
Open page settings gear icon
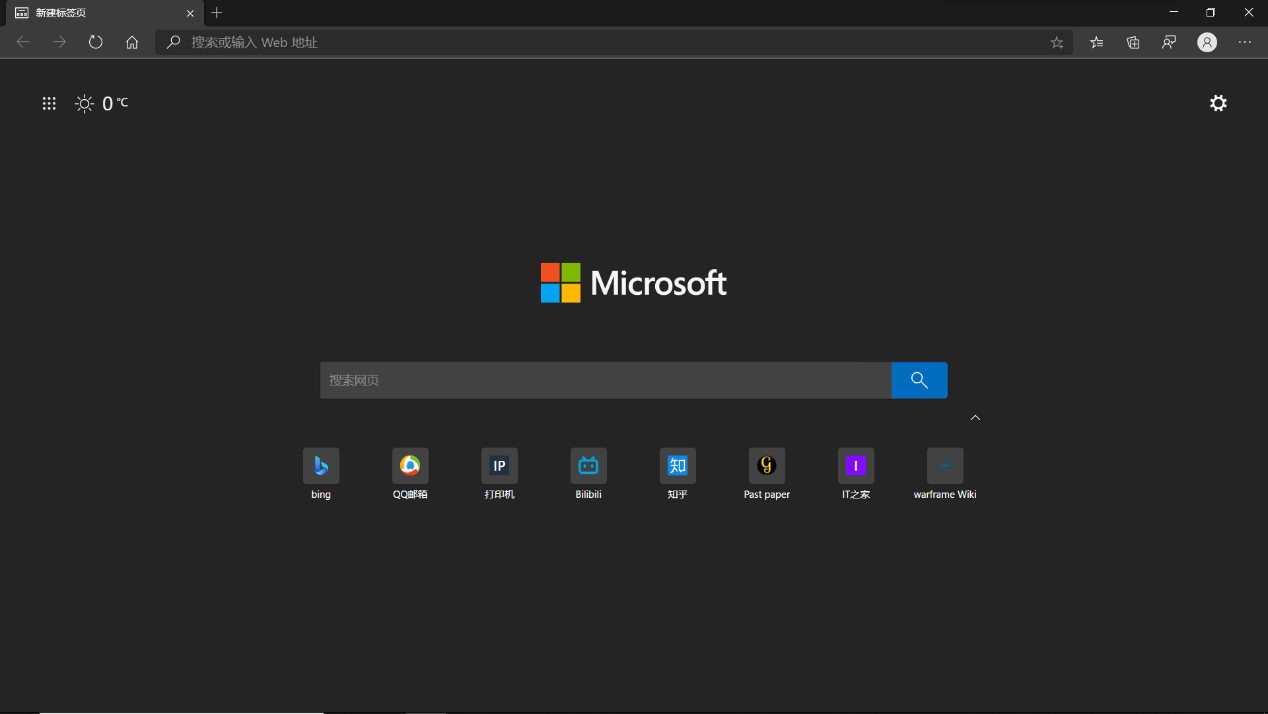point(1218,103)
